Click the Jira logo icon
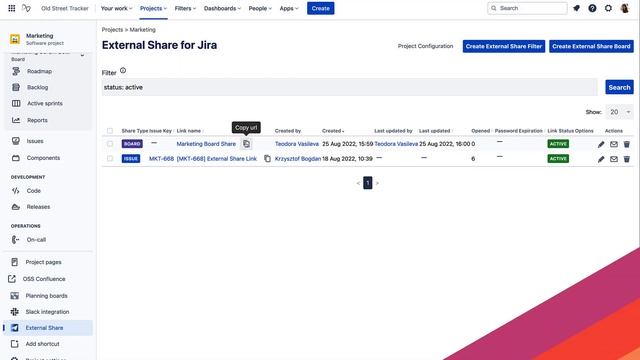The height and width of the screenshot is (360, 640). tap(26, 8)
